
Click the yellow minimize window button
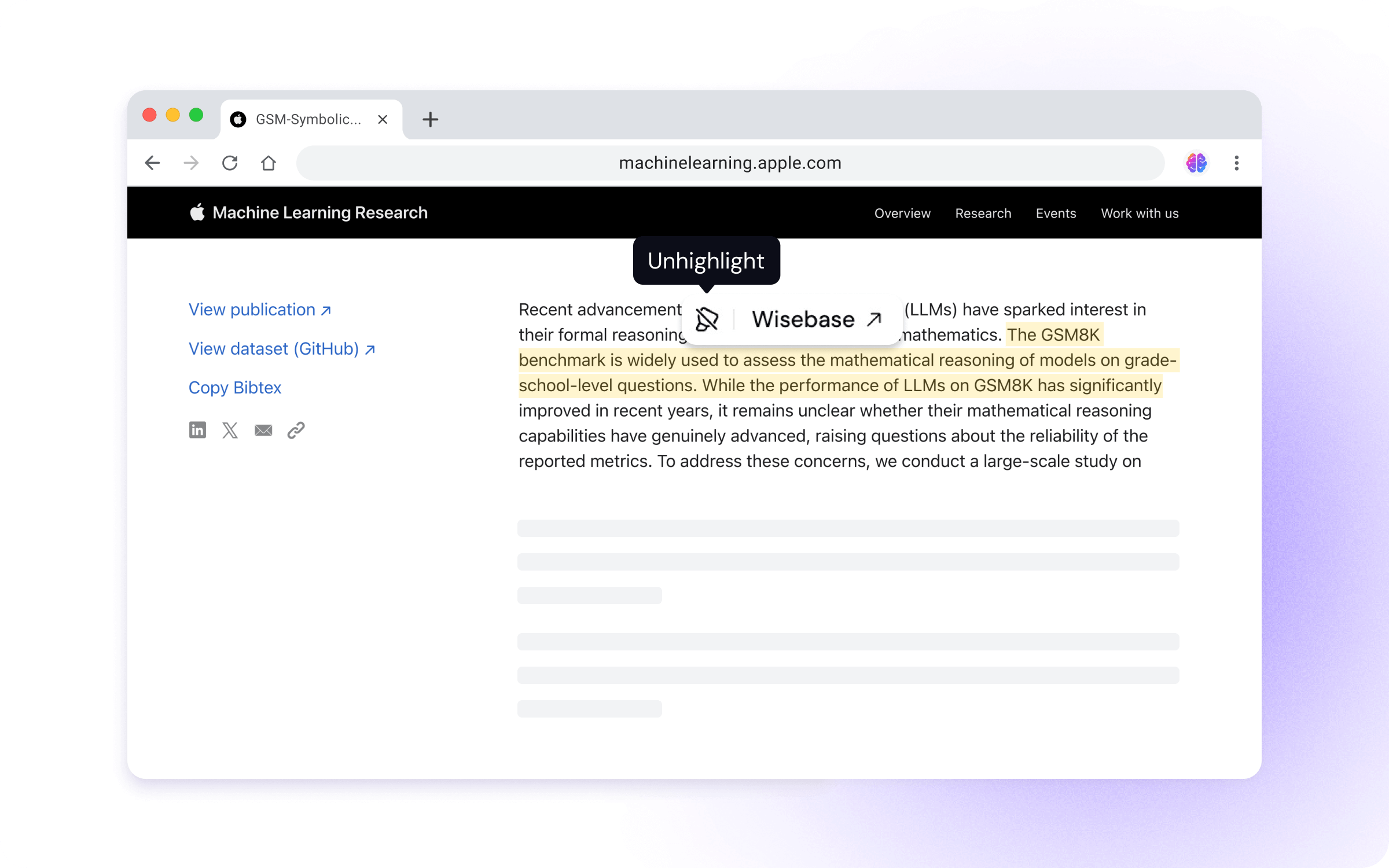[x=172, y=115]
